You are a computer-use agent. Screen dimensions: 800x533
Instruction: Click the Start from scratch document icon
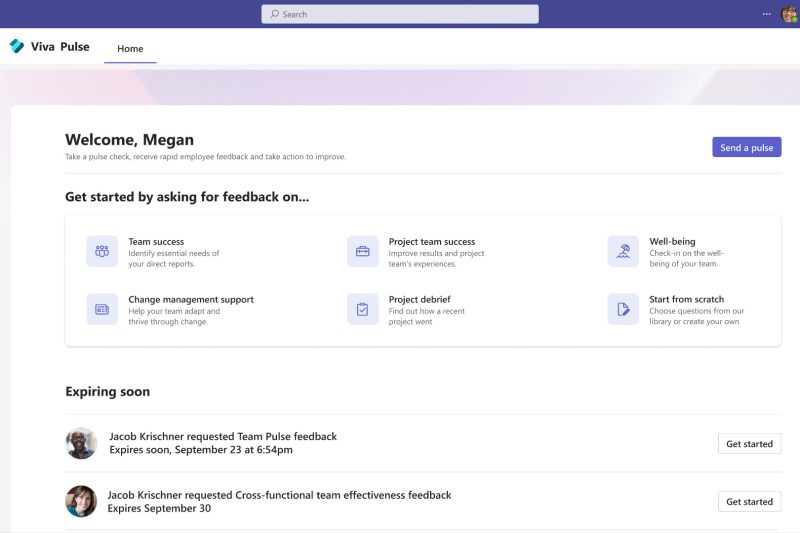pos(623,309)
